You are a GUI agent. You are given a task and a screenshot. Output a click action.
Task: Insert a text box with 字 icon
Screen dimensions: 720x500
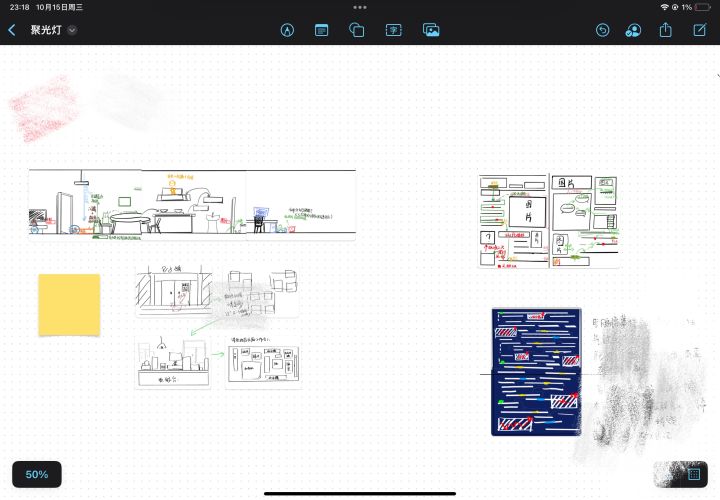394,30
